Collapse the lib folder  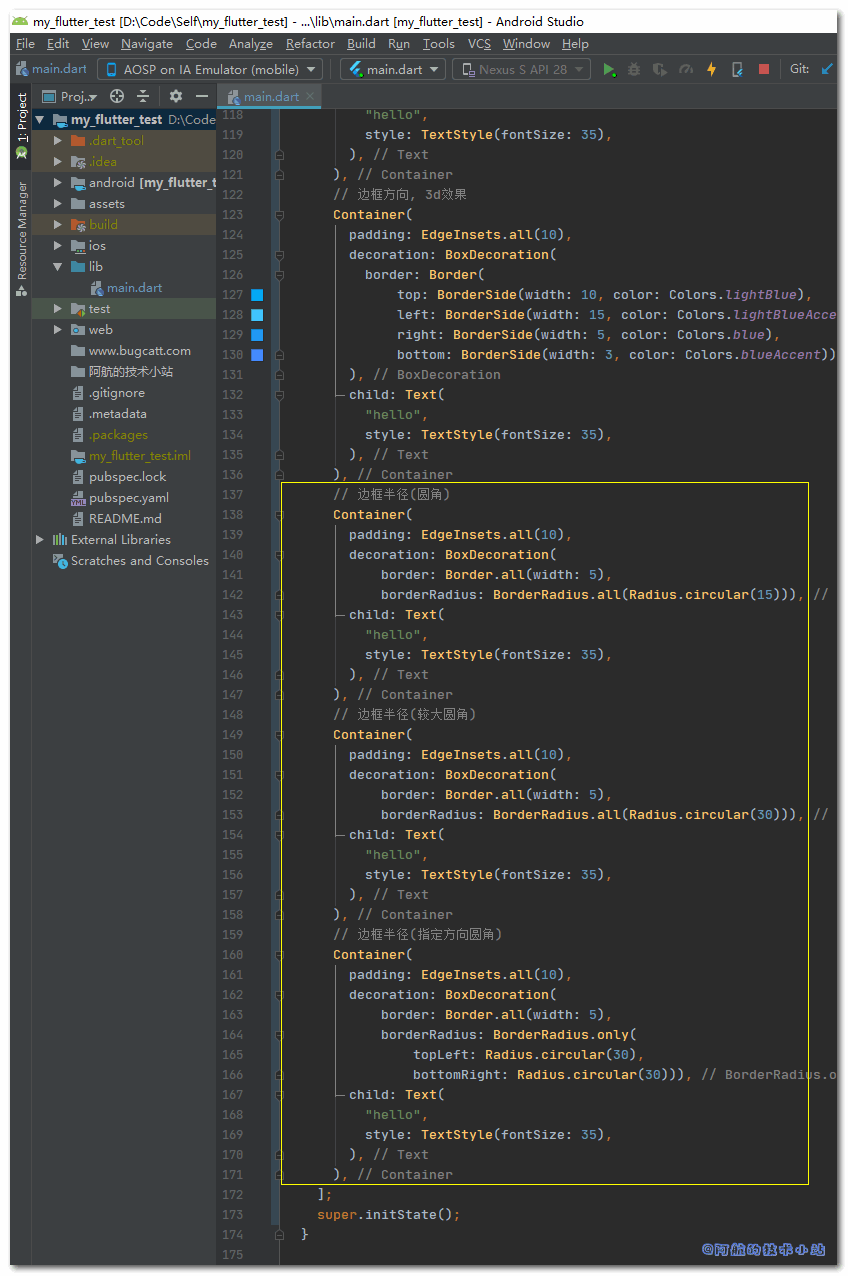point(58,267)
